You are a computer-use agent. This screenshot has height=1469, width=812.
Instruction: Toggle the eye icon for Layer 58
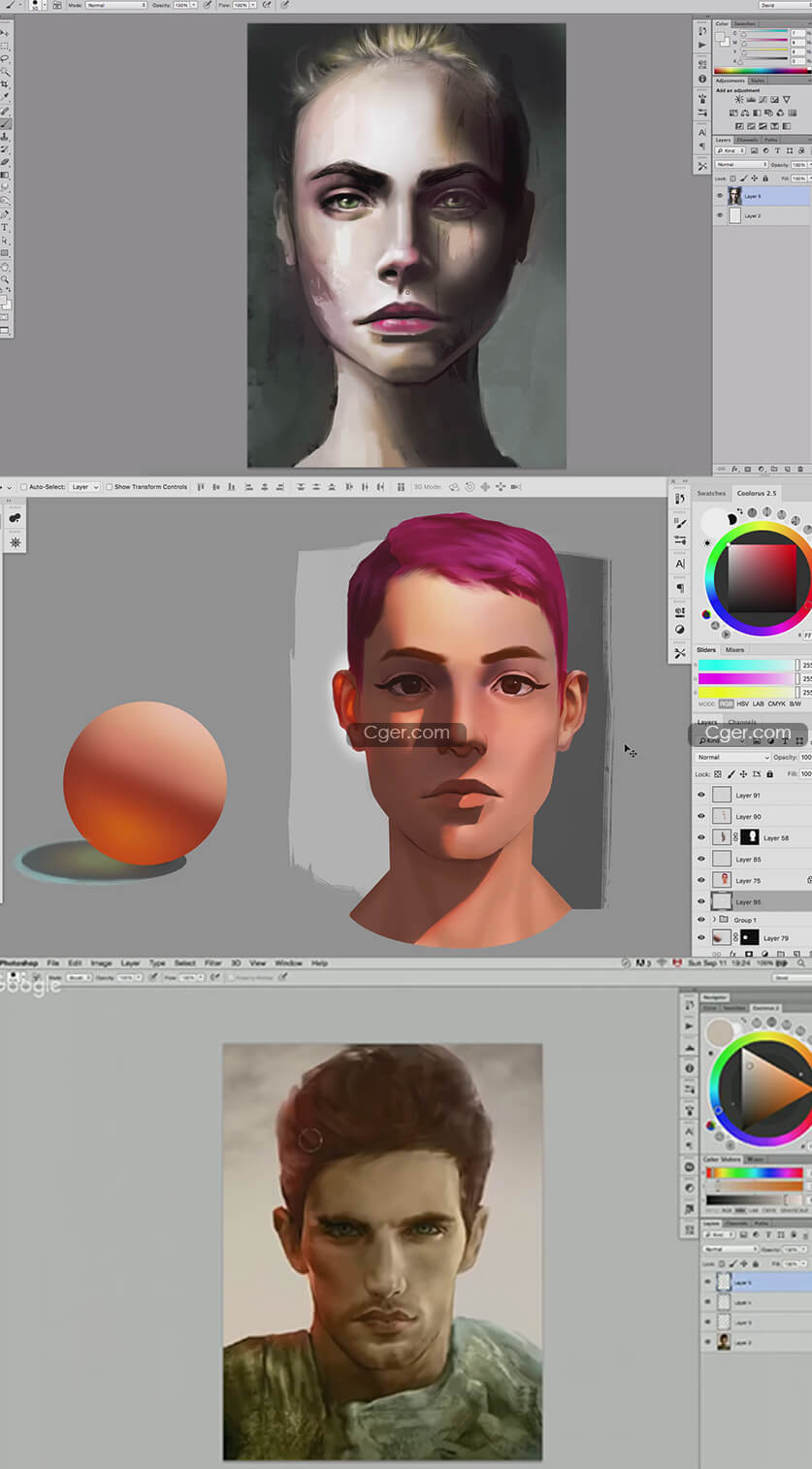tap(701, 837)
